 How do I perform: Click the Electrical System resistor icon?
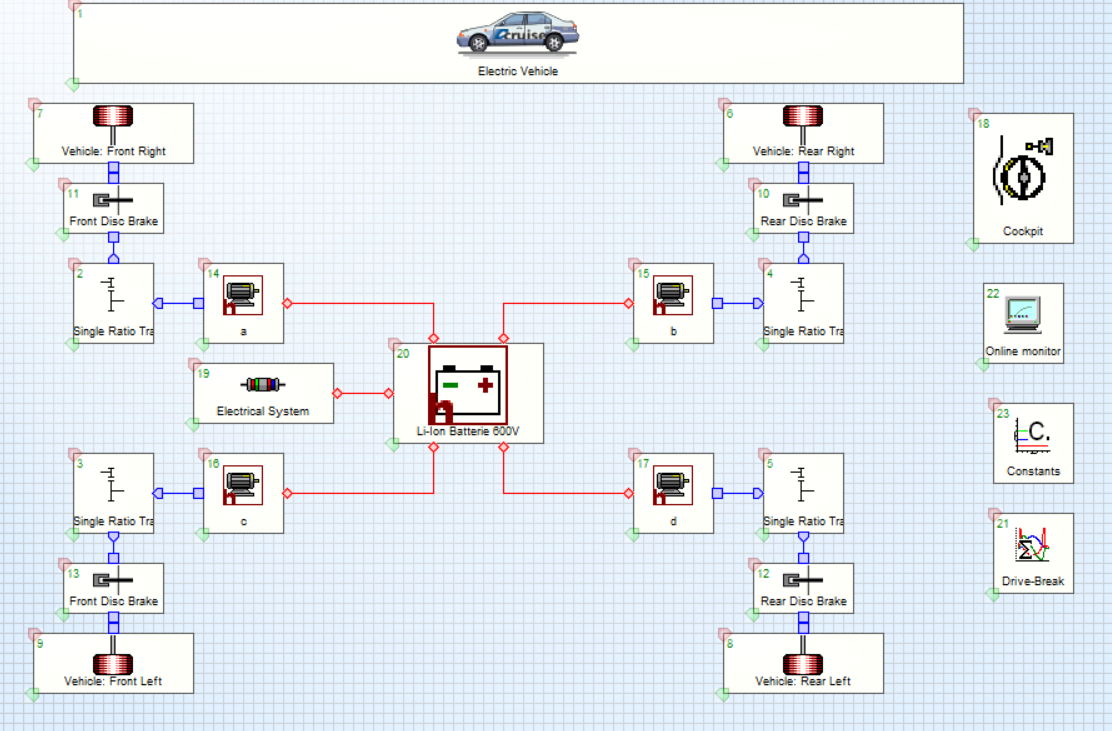pos(263,385)
